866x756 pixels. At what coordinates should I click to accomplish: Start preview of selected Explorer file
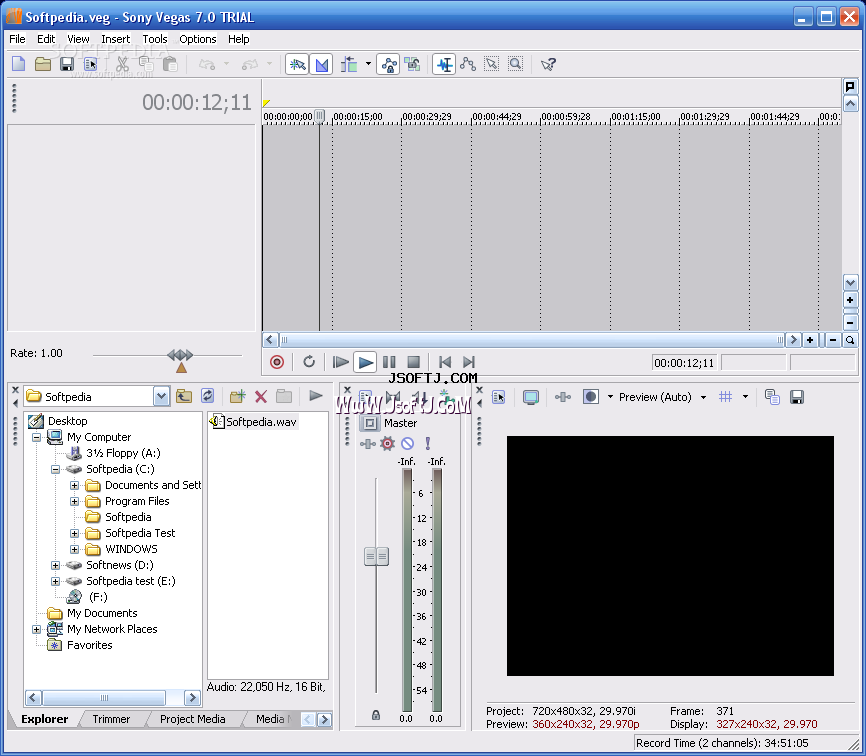[315, 395]
